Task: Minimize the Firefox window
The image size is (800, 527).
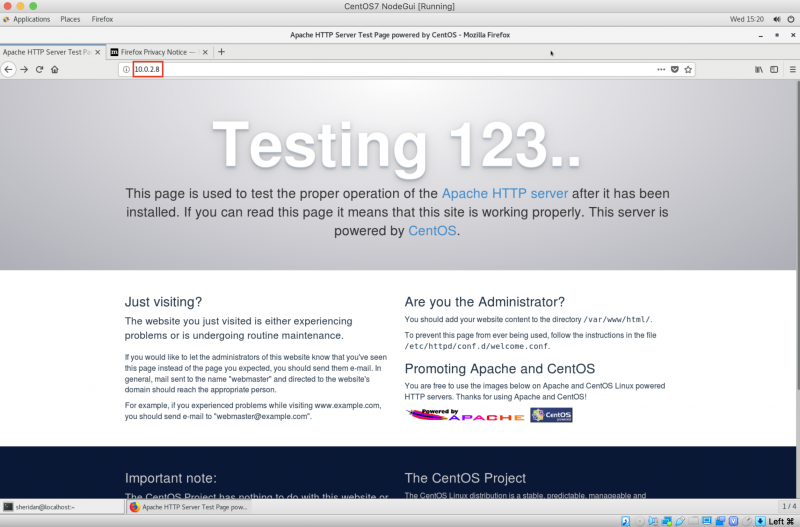Action: pos(761,35)
